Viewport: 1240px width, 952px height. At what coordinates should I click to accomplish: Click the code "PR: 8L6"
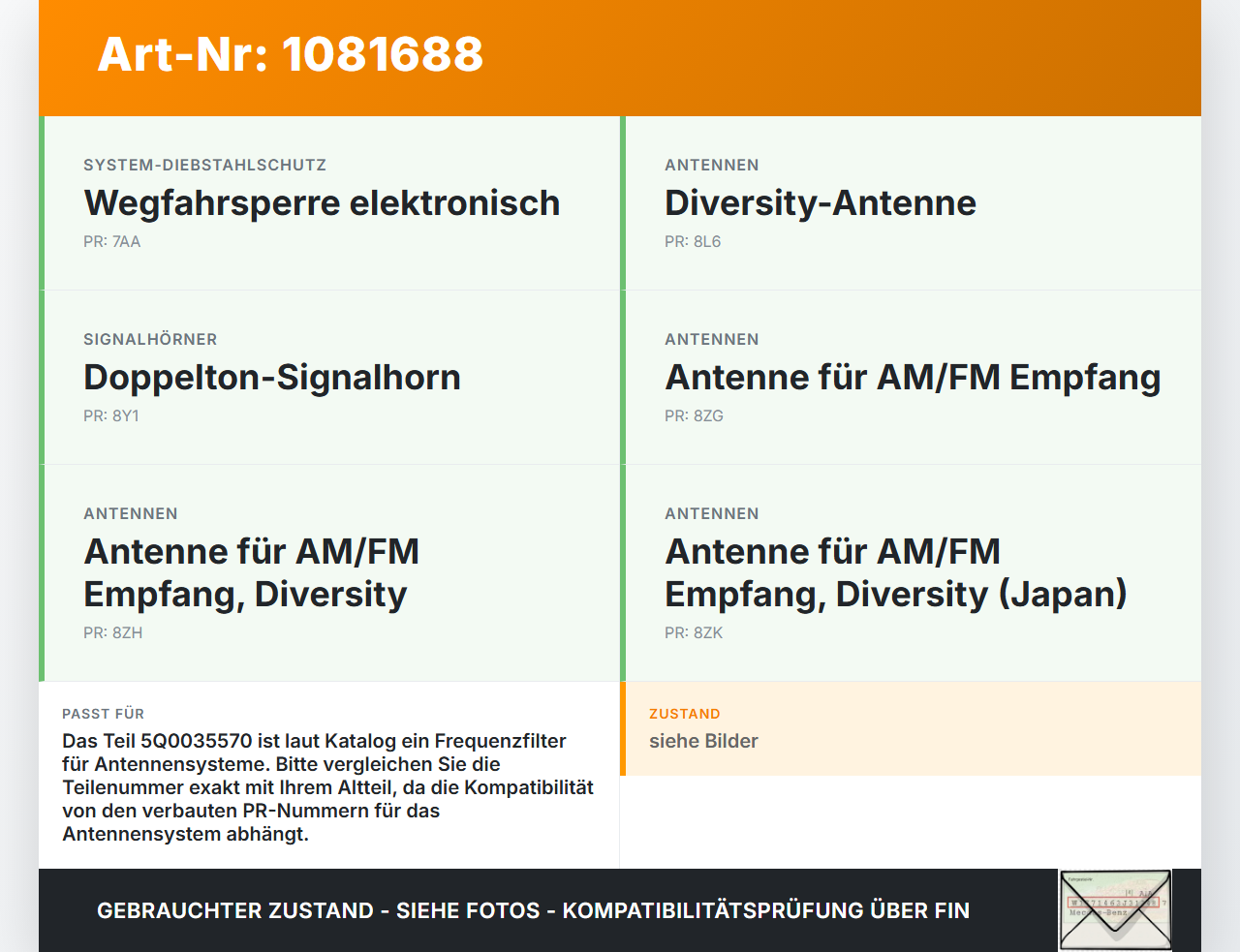point(693,241)
